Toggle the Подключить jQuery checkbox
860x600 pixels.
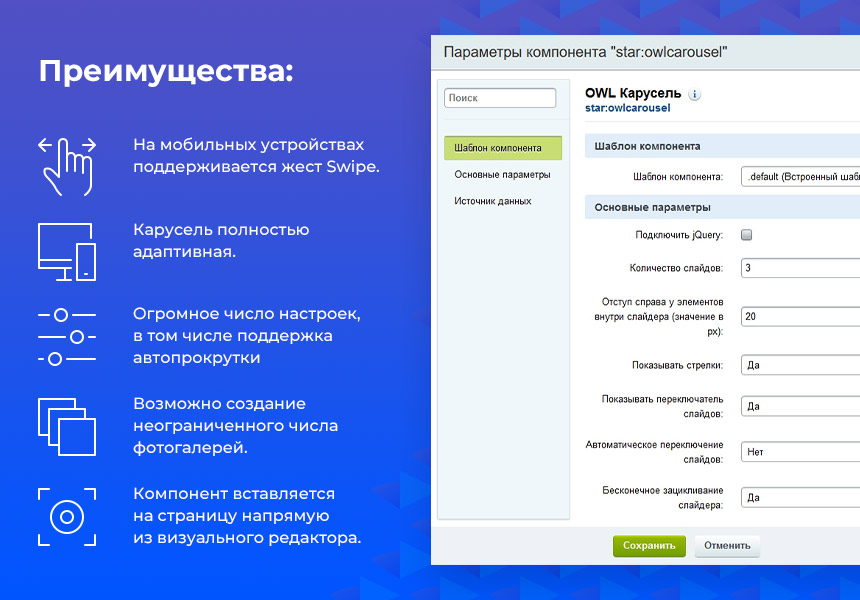[x=746, y=235]
